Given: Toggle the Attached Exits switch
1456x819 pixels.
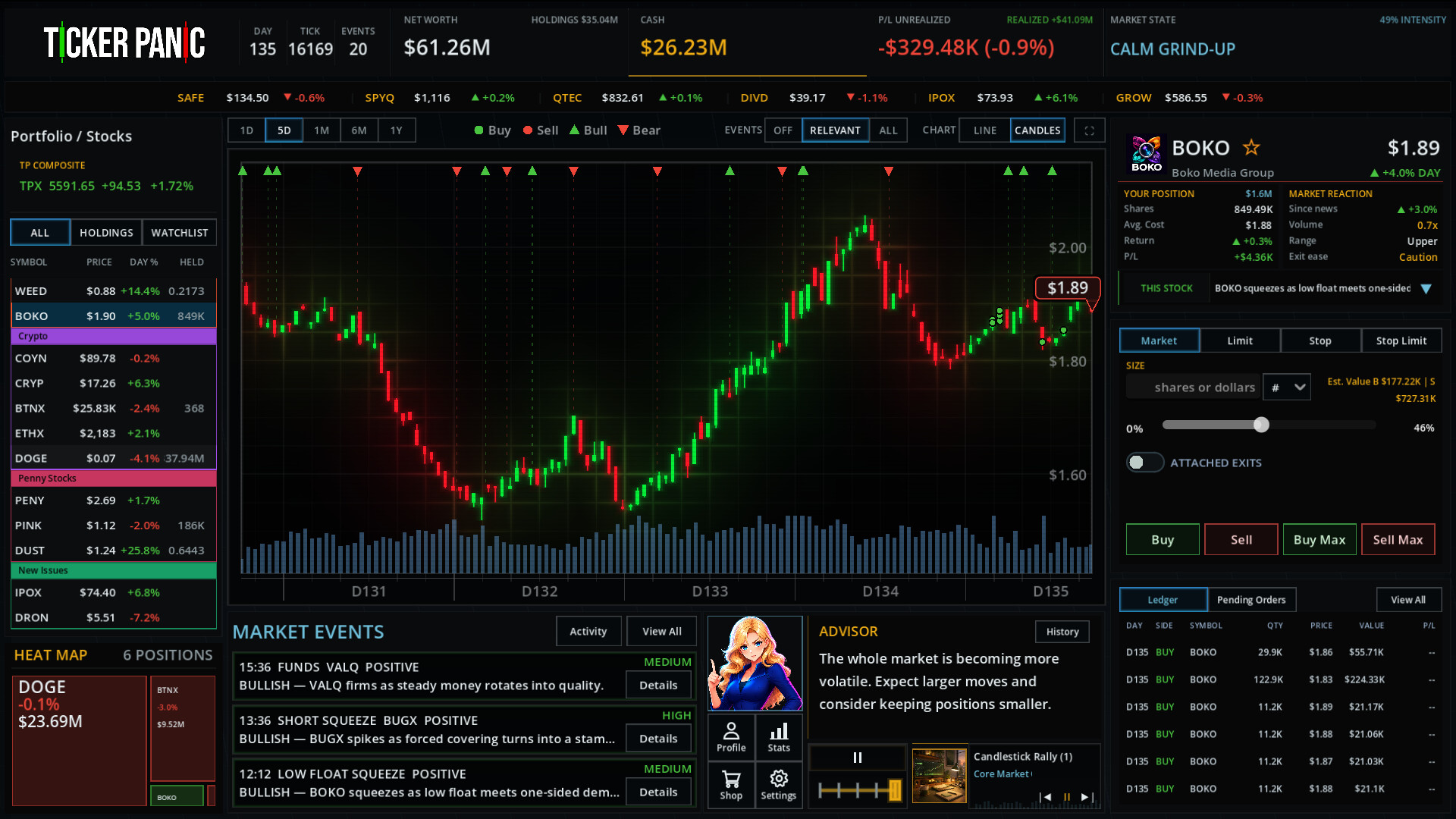Looking at the screenshot, I should point(1145,463).
